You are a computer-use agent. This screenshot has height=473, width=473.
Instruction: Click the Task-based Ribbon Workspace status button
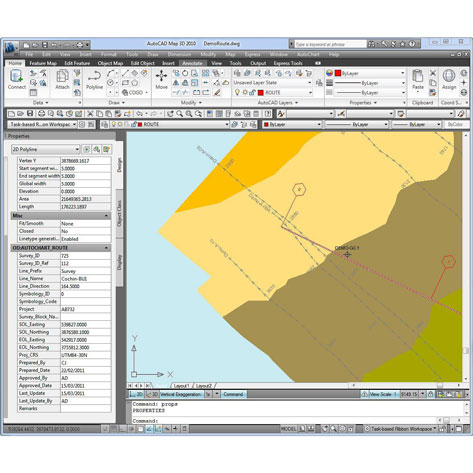[x=401, y=429]
